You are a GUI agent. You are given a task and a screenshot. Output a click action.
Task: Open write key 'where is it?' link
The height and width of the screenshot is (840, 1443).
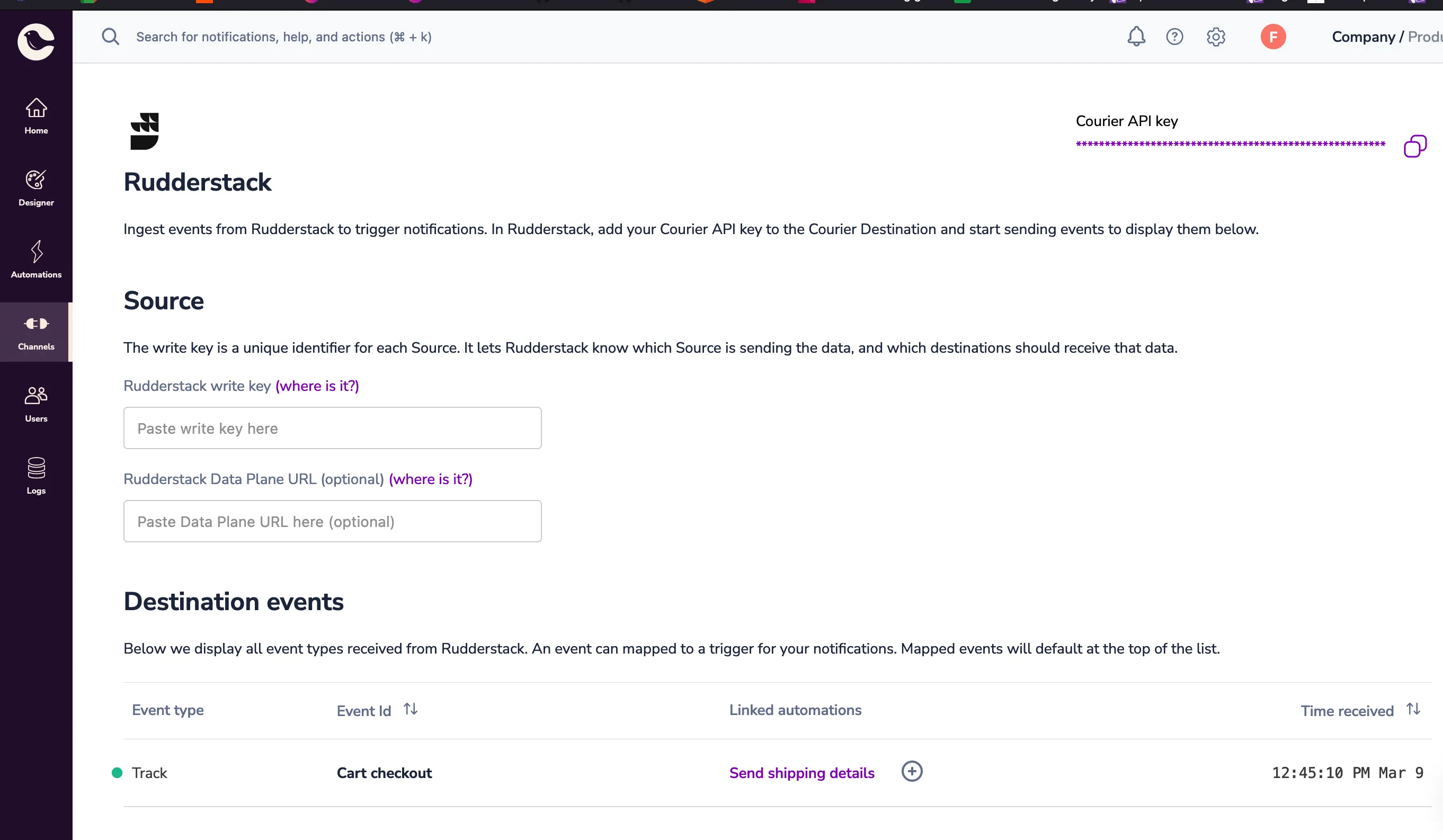tap(317, 386)
